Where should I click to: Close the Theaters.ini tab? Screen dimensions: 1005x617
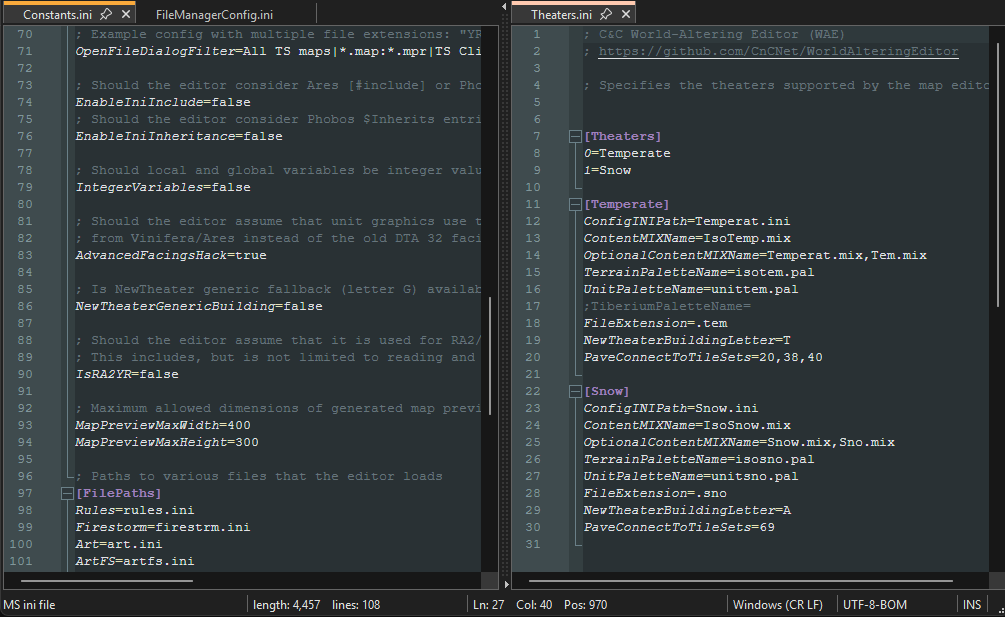tap(626, 14)
